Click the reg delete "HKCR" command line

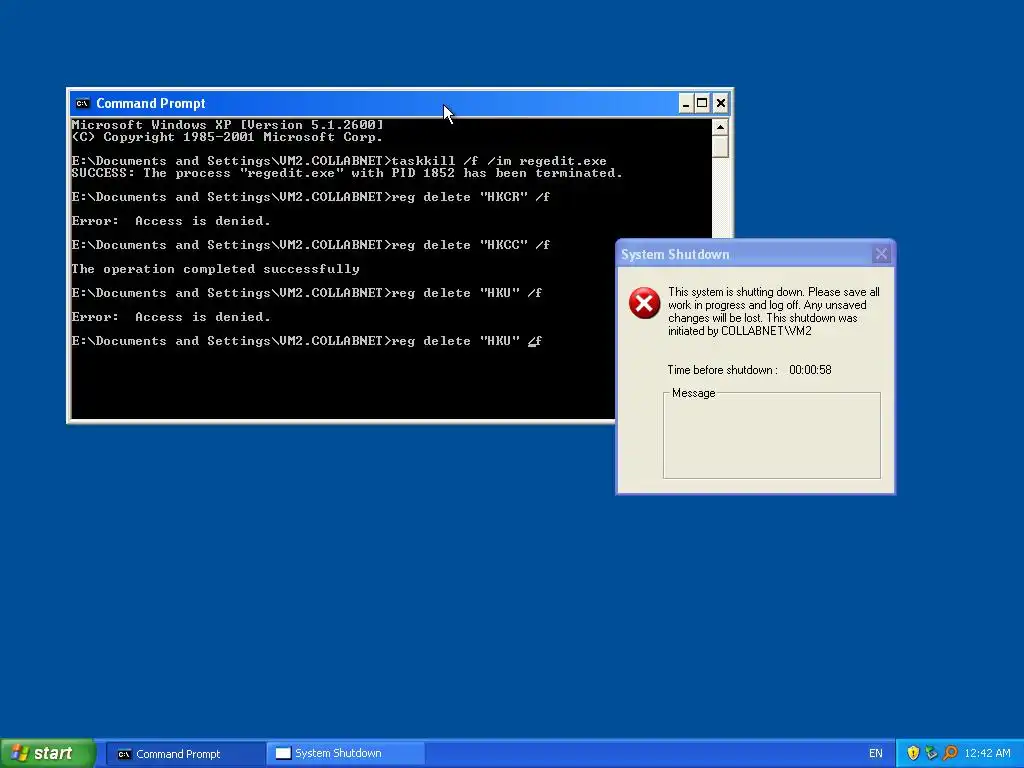[311, 197]
